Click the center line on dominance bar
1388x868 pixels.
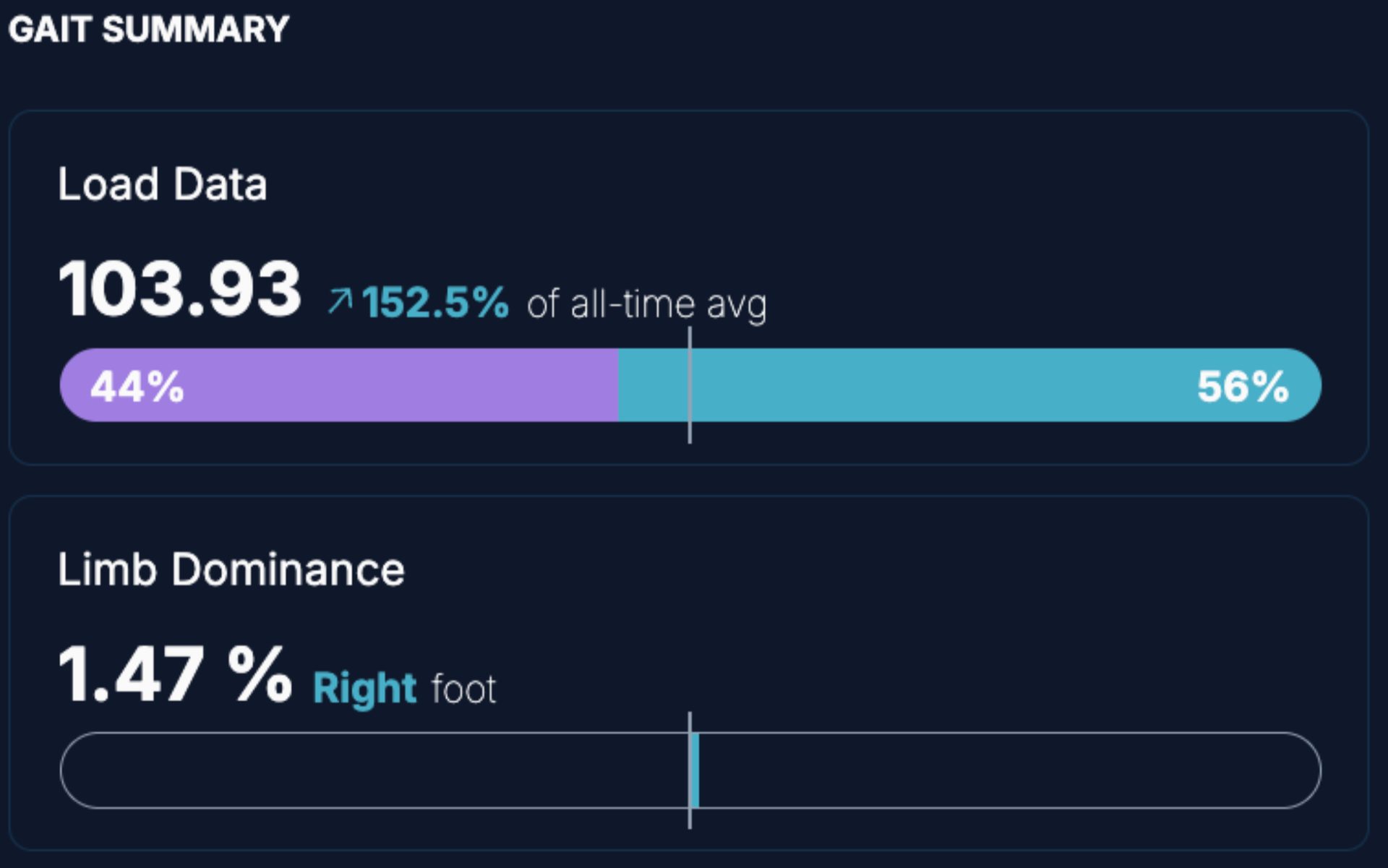coord(690,770)
